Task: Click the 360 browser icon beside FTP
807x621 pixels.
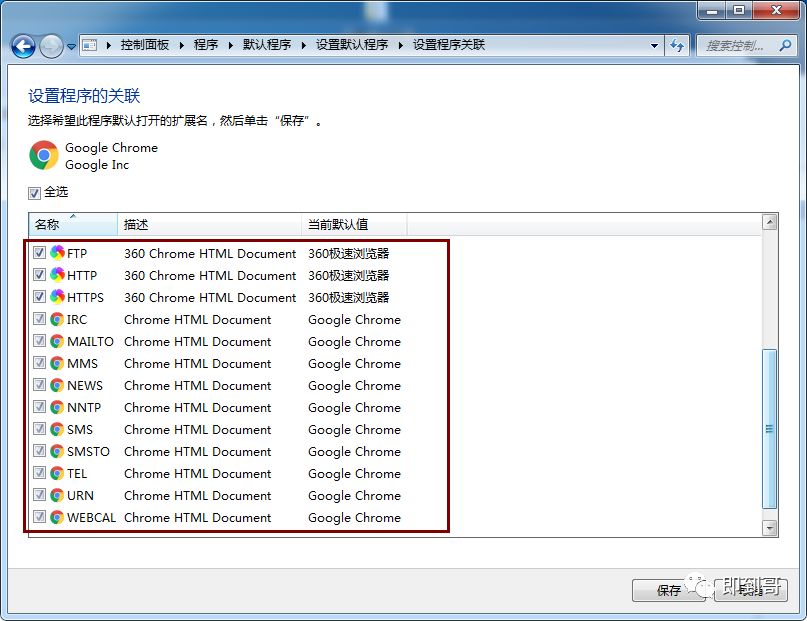Action: [x=57, y=253]
